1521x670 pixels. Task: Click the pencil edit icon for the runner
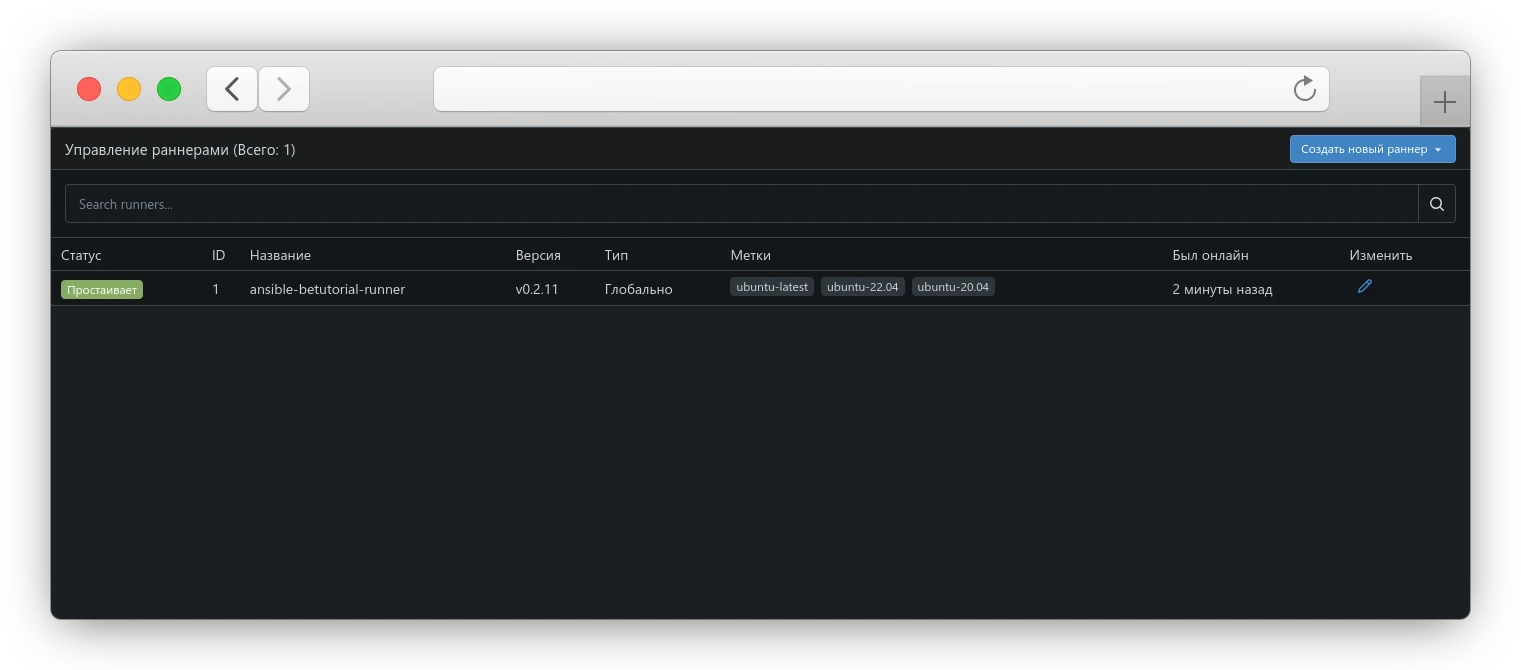pos(1364,287)
